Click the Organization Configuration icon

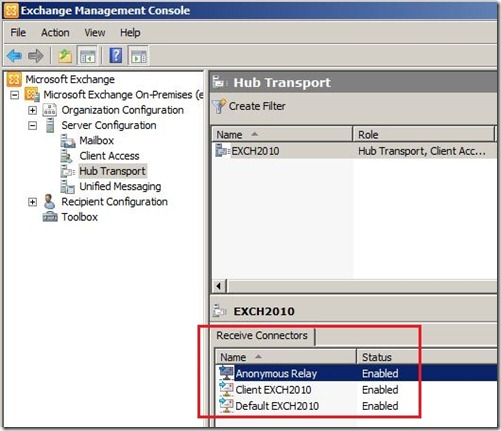(50, 110)
